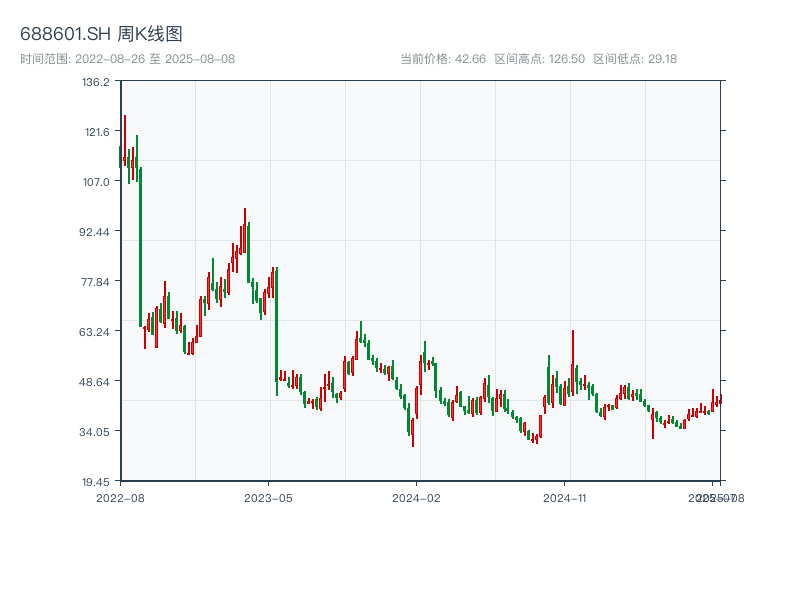This screenshot has height=600, width=800.
Task: Click the y-axis label 92.44
Action: tap(94, 232)
